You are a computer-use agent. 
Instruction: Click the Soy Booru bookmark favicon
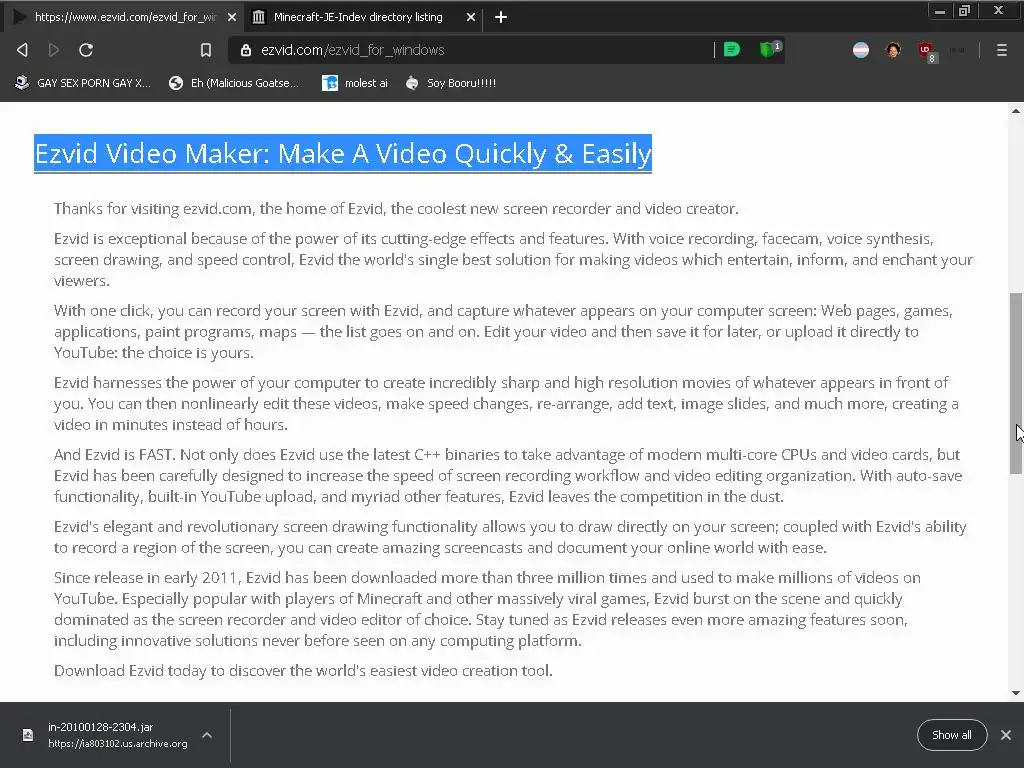pos(412,83)
